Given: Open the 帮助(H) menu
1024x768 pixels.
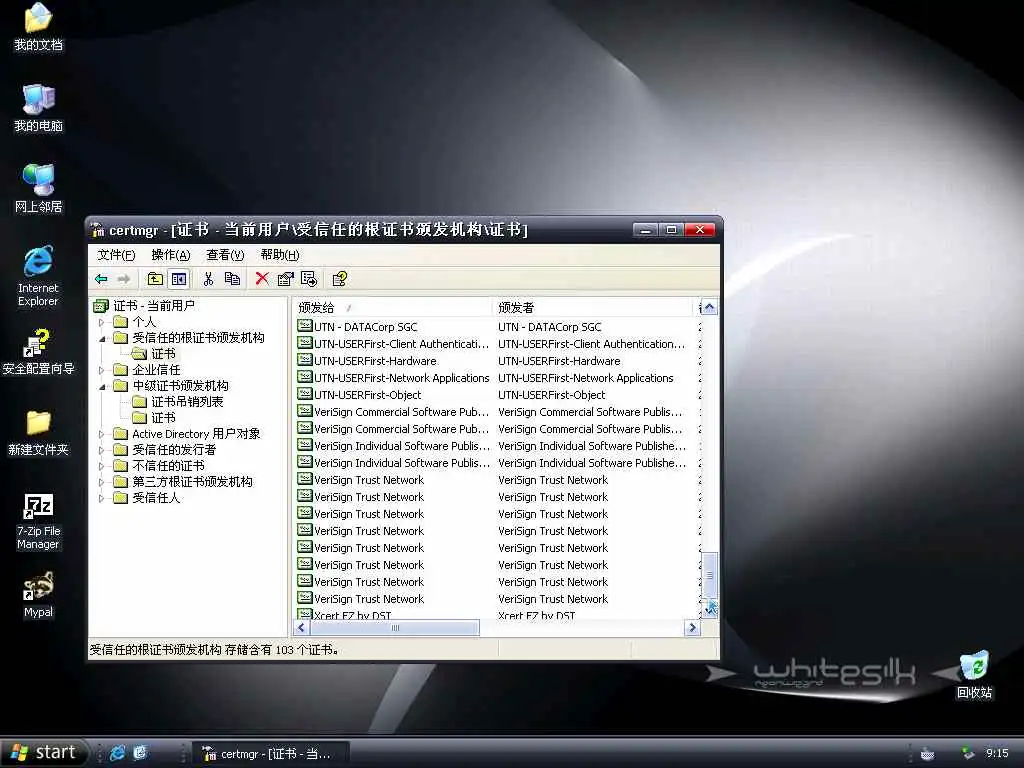Looking at the screenshot, I should pos(280,255).
